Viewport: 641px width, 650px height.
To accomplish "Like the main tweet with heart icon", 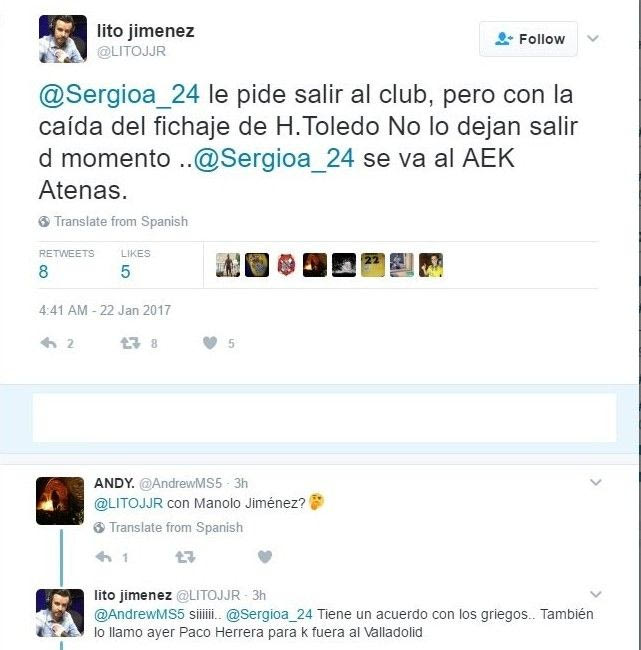I will 210,343.
